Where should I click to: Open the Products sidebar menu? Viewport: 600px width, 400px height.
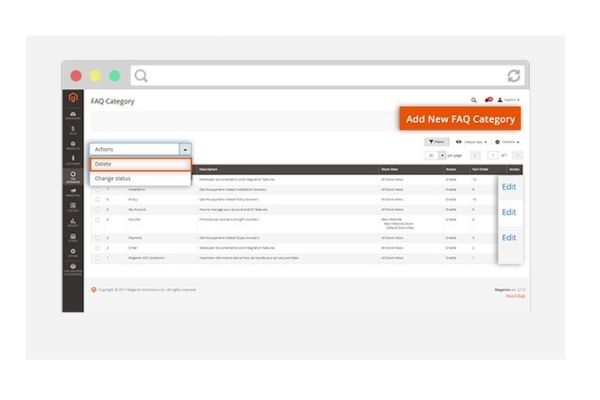tap(73, 146)
